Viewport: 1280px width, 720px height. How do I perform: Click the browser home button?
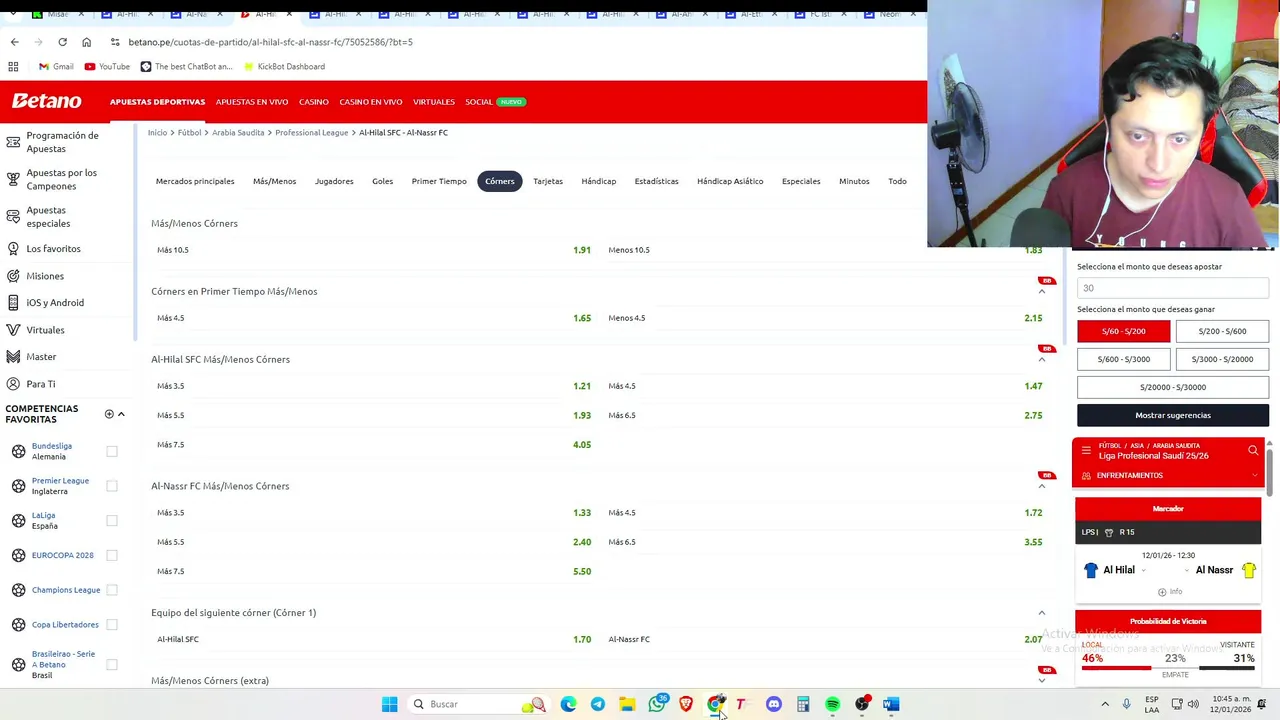click(86, 42)
